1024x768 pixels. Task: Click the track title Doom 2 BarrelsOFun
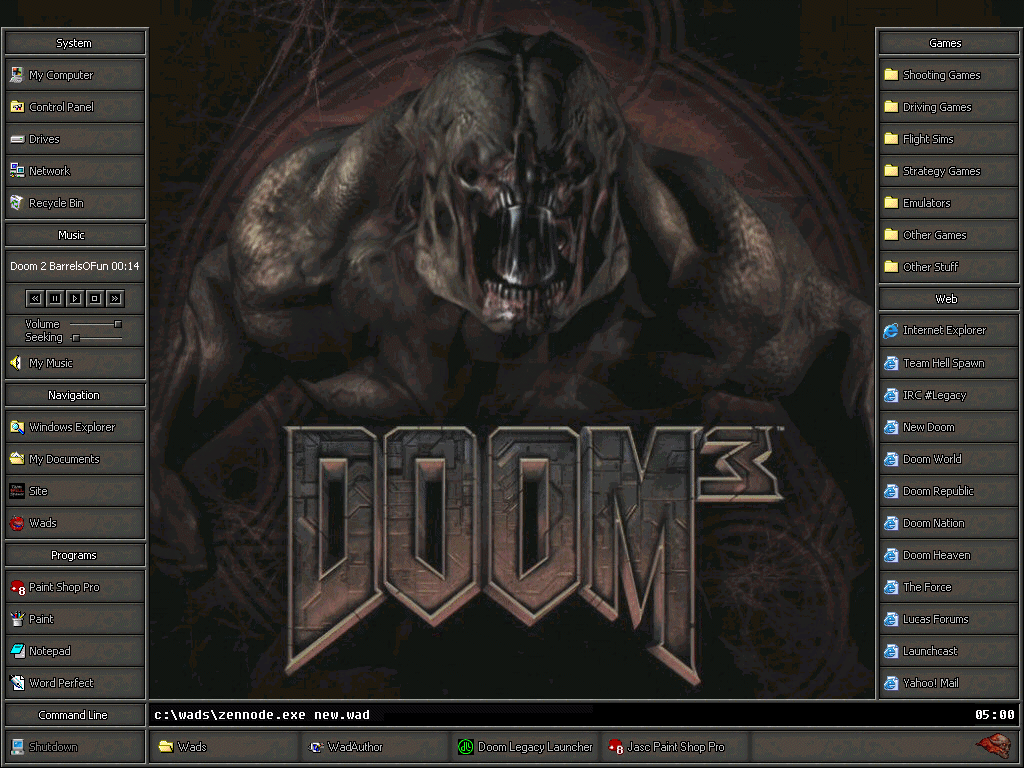click(59, 266)
